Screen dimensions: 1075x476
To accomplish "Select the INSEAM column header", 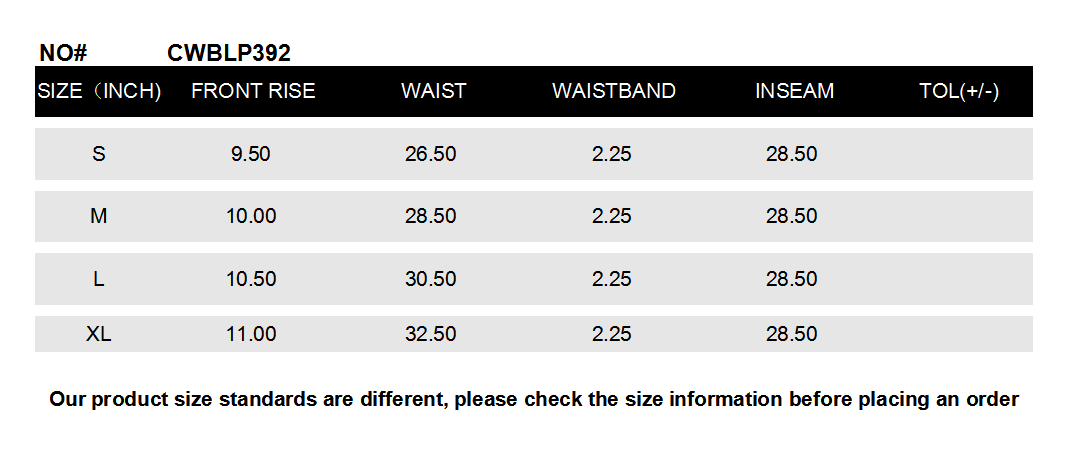I will [794, 91].
